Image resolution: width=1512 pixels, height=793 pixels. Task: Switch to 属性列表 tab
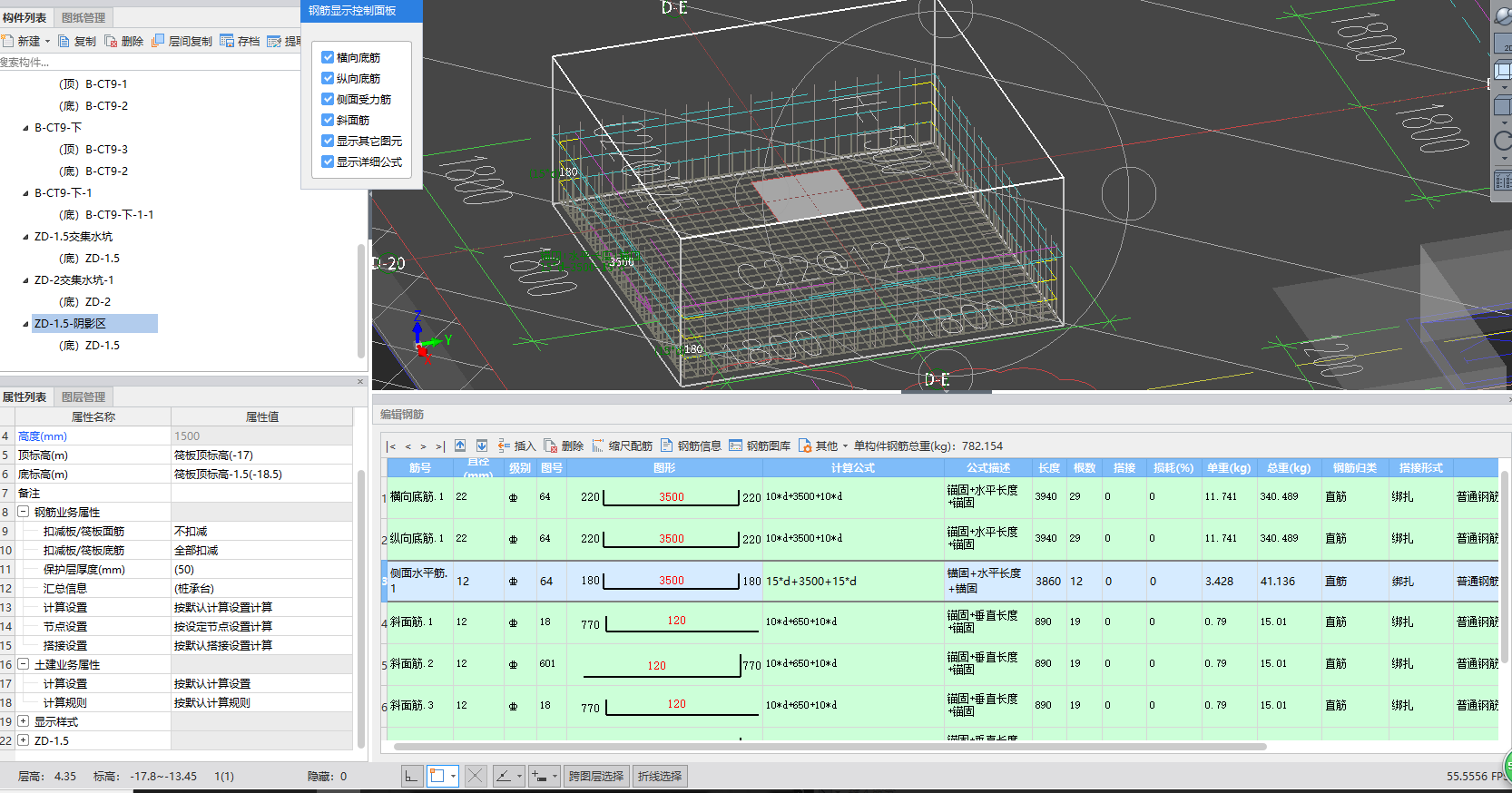[25, 397]
